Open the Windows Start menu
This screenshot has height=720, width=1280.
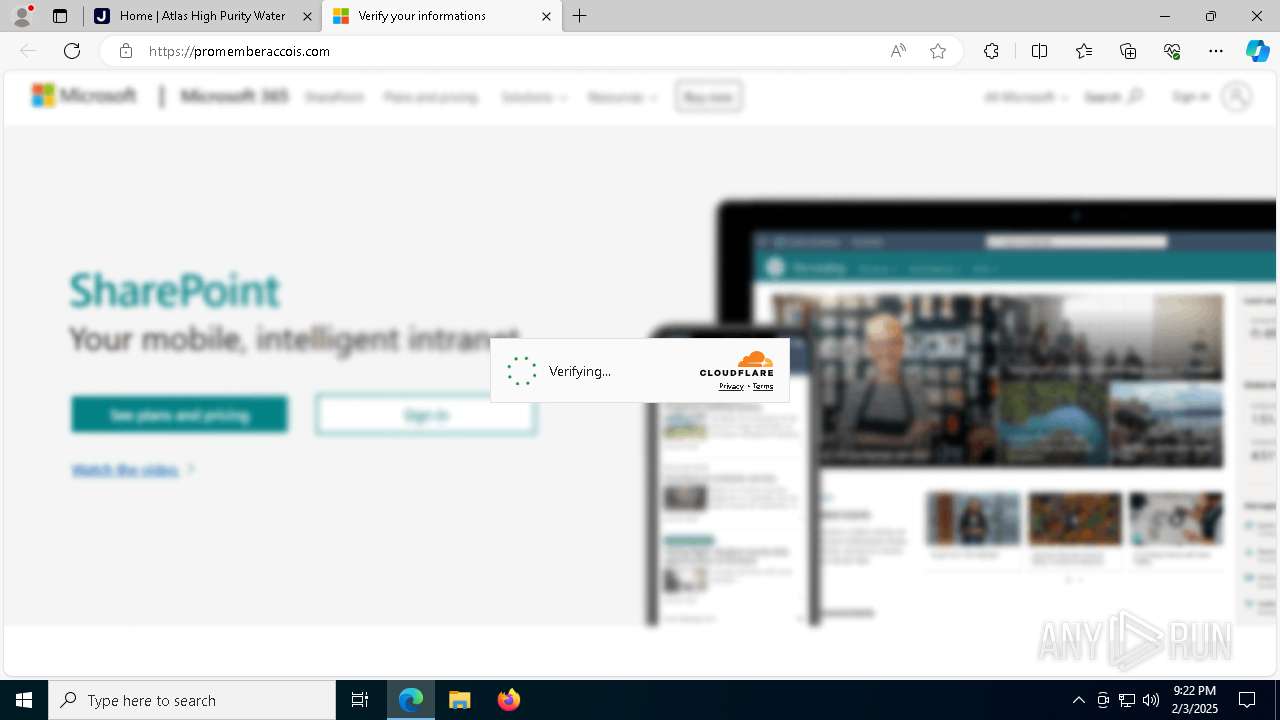(x=24, y=700)
